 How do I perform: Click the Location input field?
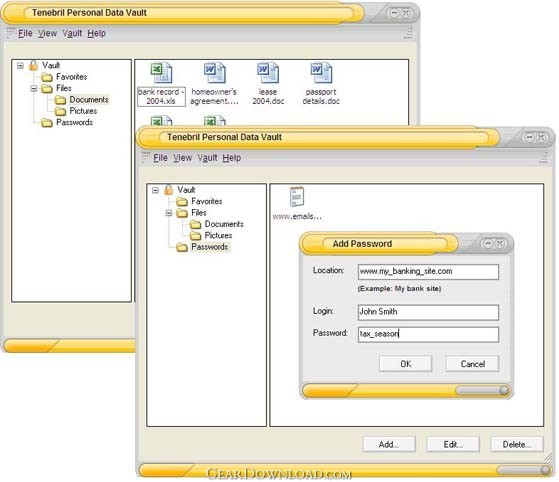(x=428, y=272)
